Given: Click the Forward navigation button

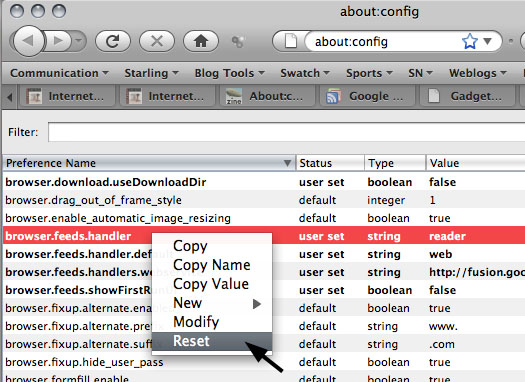Looking at the screenshot, I should tap(58, 41).
